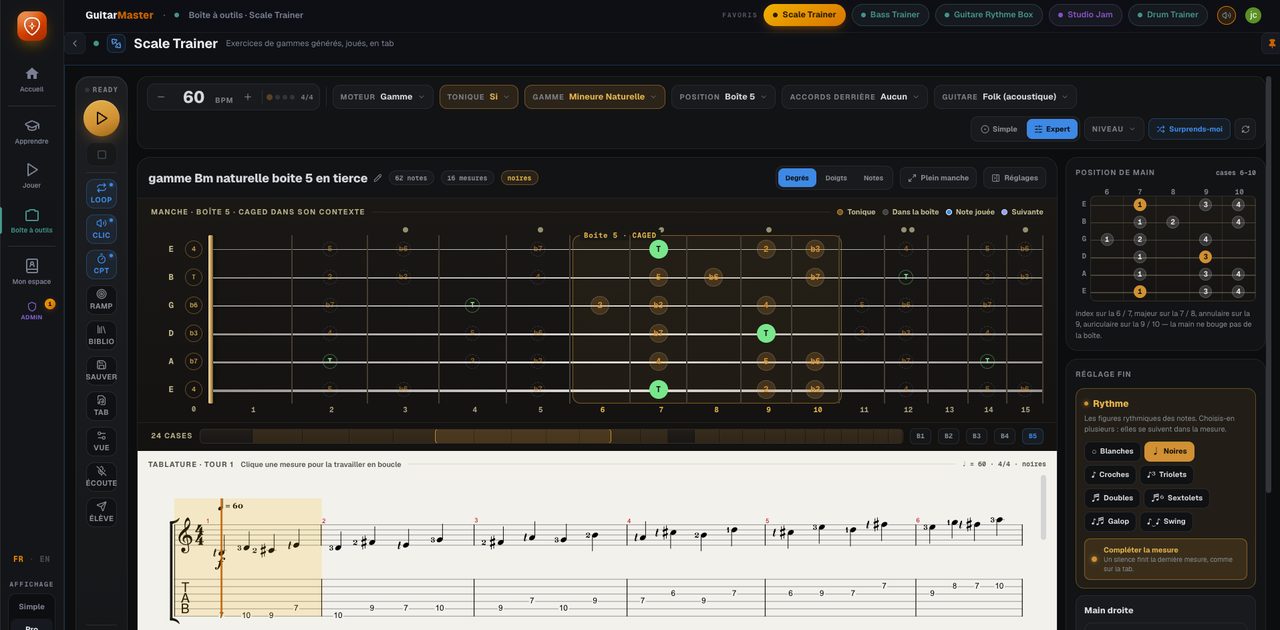Switch to Bass Trainer favorite

[890, 15]
